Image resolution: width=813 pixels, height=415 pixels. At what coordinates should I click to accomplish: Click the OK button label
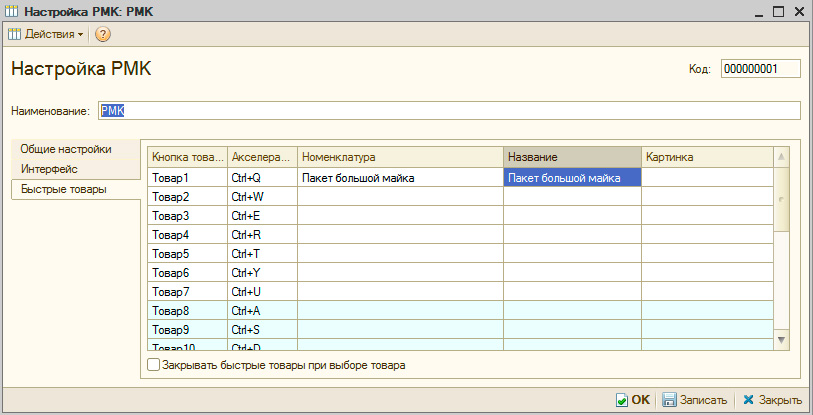point(641,399)
